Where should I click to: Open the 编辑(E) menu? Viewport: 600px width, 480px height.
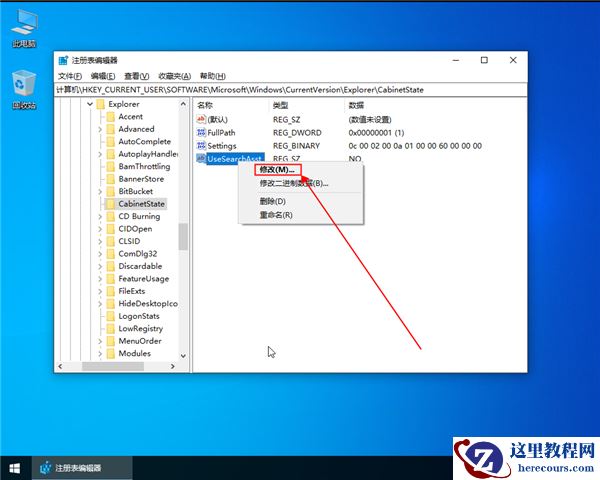[x=103, y=76]
